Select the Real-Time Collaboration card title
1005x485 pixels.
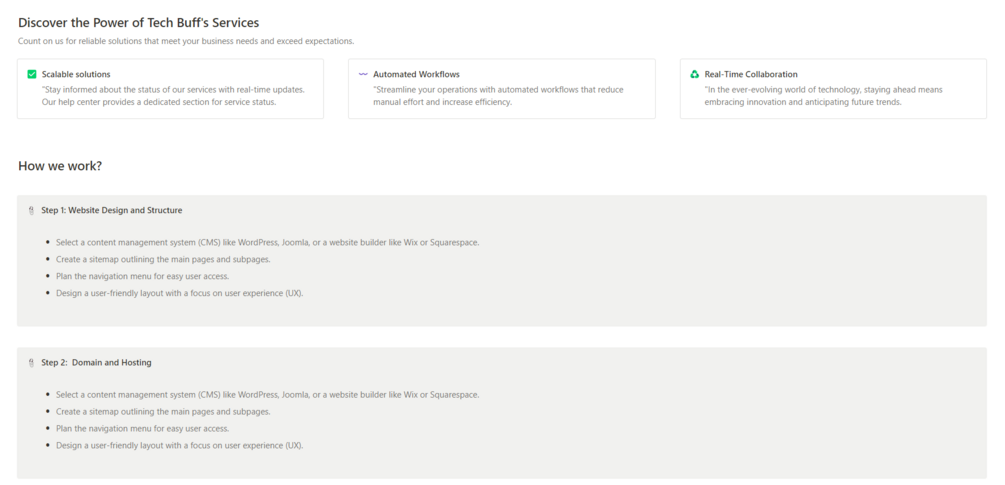(x=751, y=74)
